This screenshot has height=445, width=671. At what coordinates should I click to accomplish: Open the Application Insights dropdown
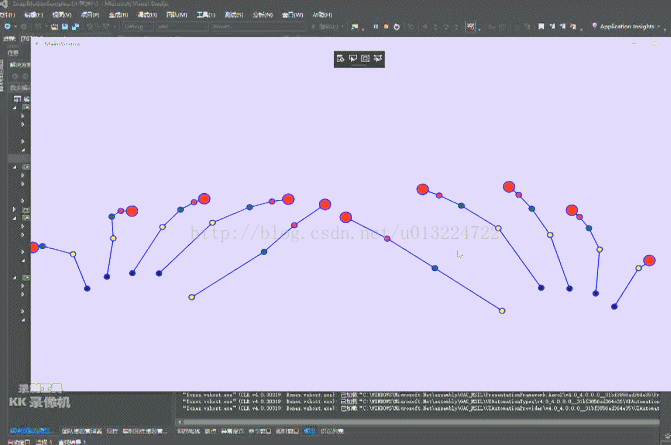[626, 27]
